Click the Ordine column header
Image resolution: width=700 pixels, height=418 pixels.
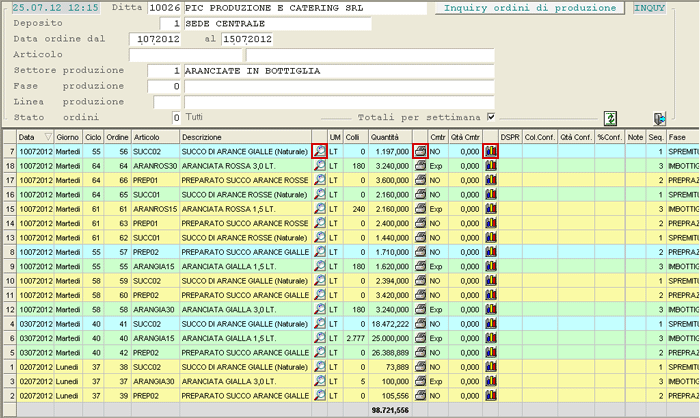[x=117, y=137]
